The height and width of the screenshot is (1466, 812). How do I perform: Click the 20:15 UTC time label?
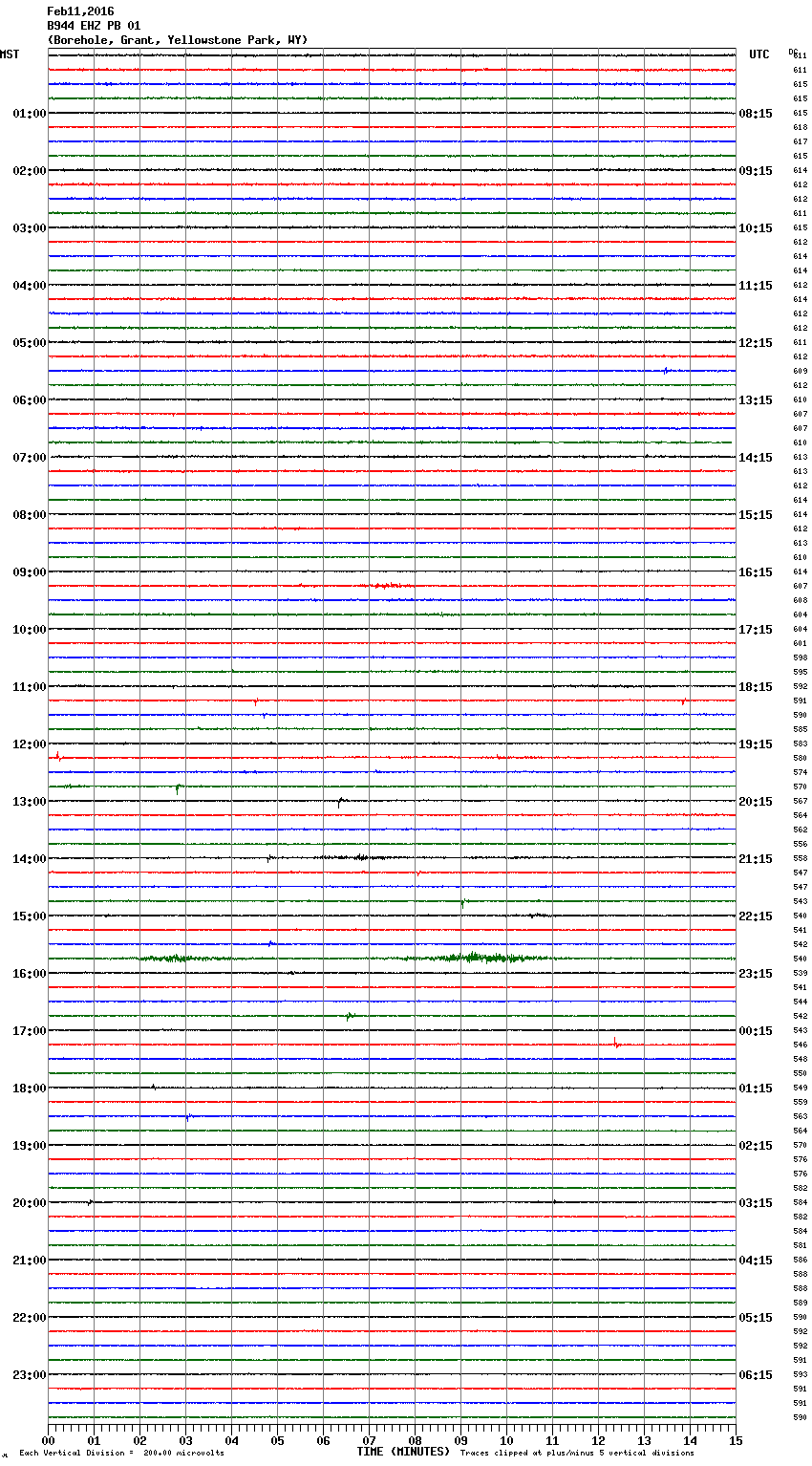(756, 802)
